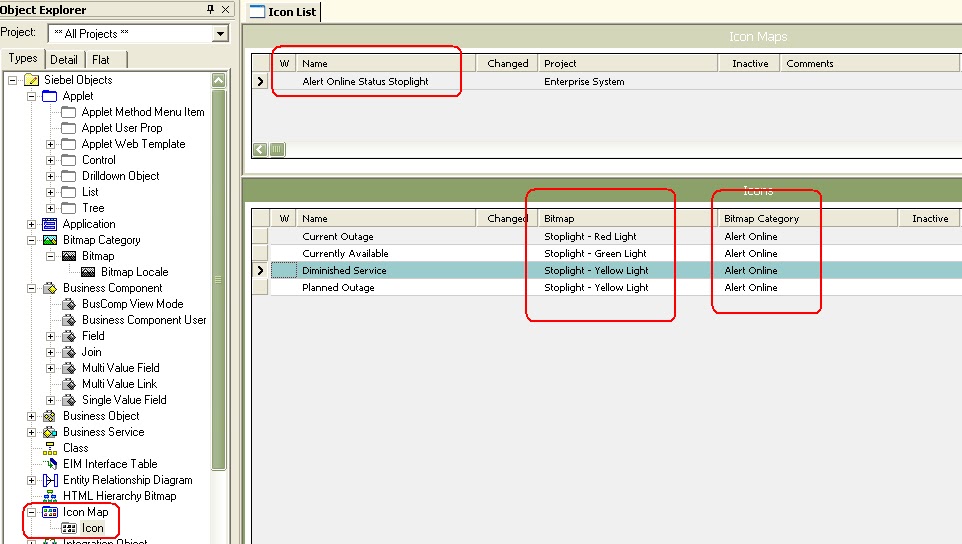Select the Business Component User Prop item

144,320
